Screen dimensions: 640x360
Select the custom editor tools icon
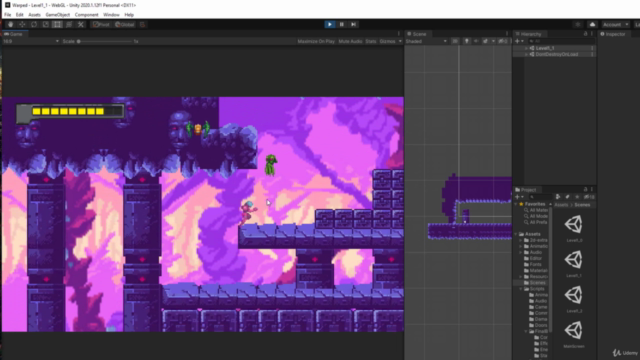coord(81,24)
